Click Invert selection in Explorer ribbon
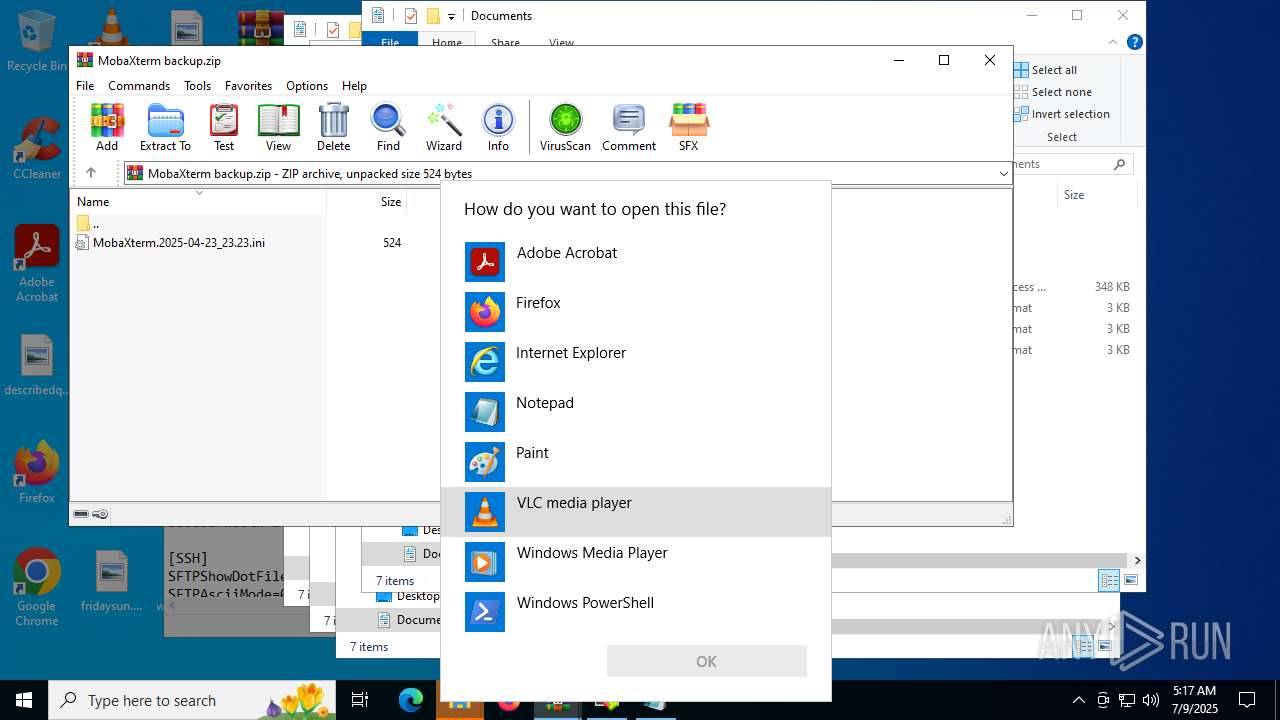 1062,114
